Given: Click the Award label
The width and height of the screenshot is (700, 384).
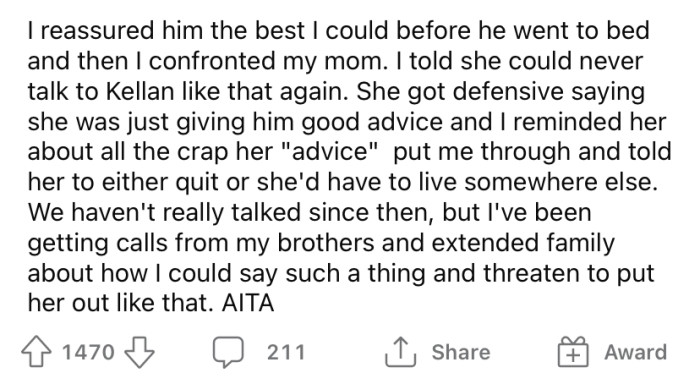Looking at the screenshot, I should 636,352.
